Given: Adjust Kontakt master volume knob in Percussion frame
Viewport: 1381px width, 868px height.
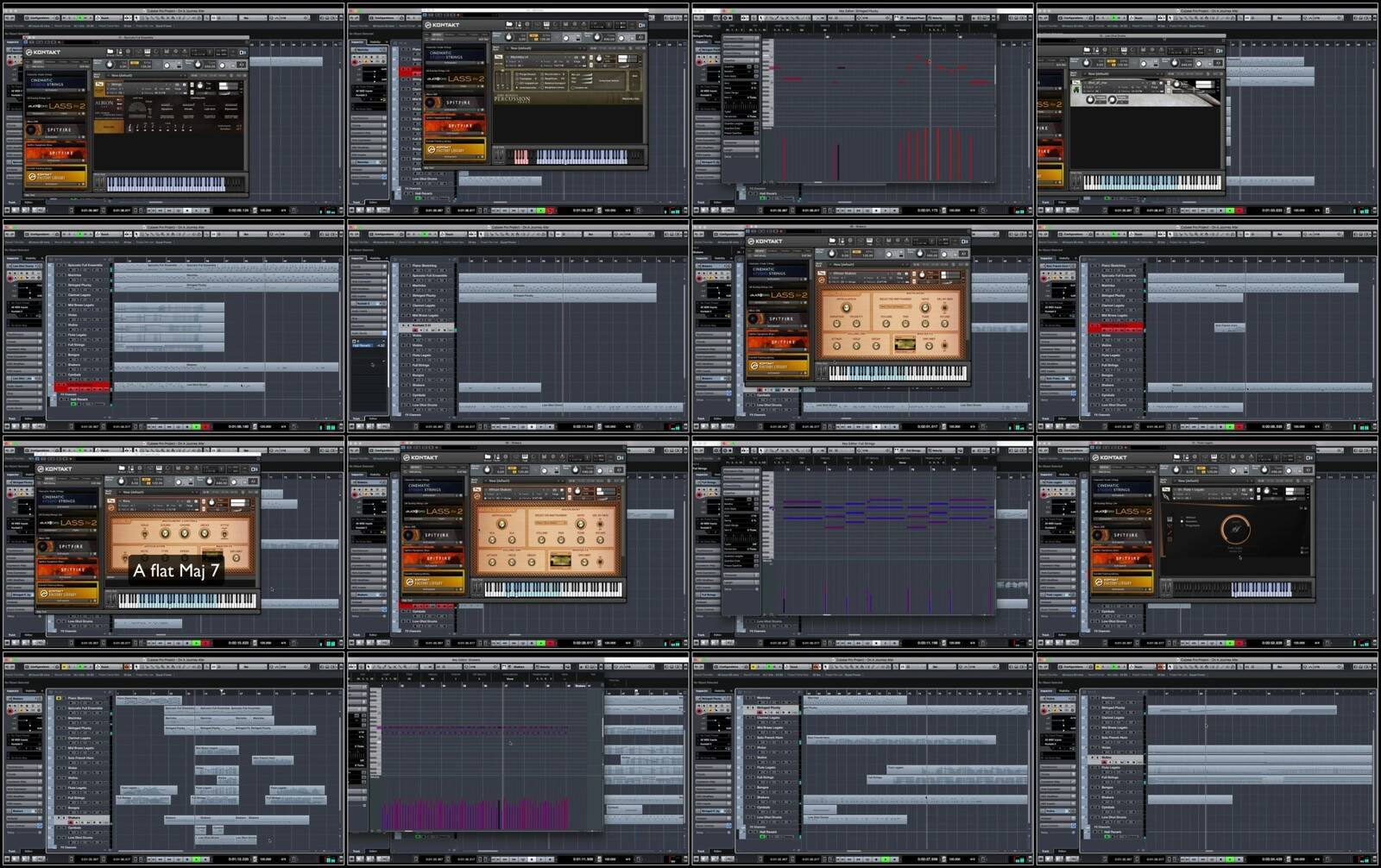Looking at the screenshot, I should click(509, 37).
